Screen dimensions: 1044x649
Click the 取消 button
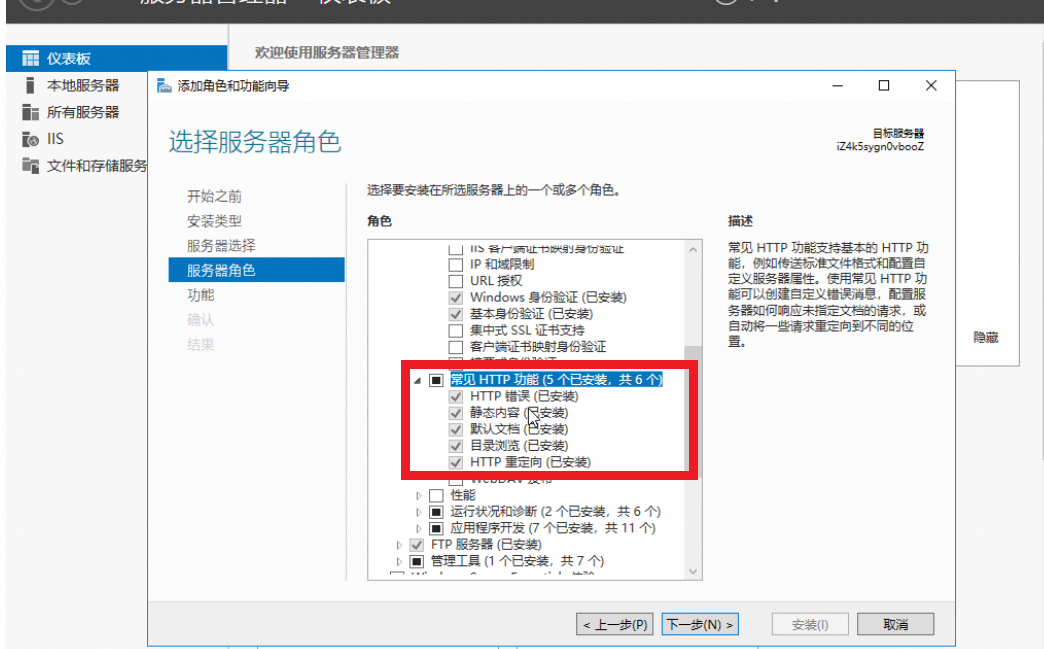[x=896, y=624]
